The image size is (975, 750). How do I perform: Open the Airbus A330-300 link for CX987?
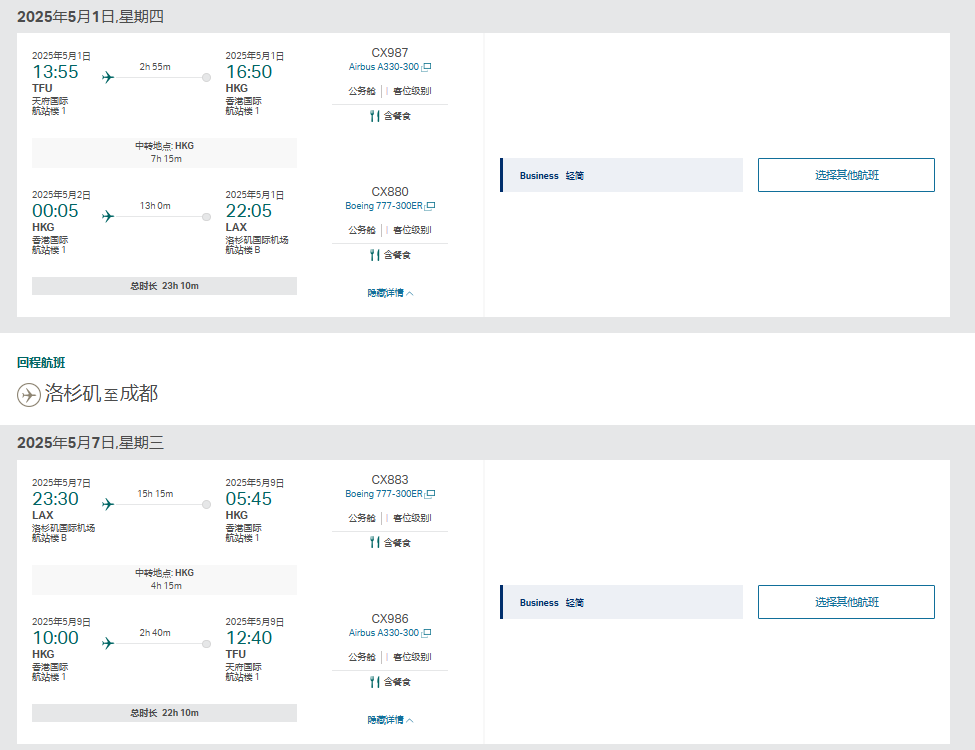[x=383, y=67]
